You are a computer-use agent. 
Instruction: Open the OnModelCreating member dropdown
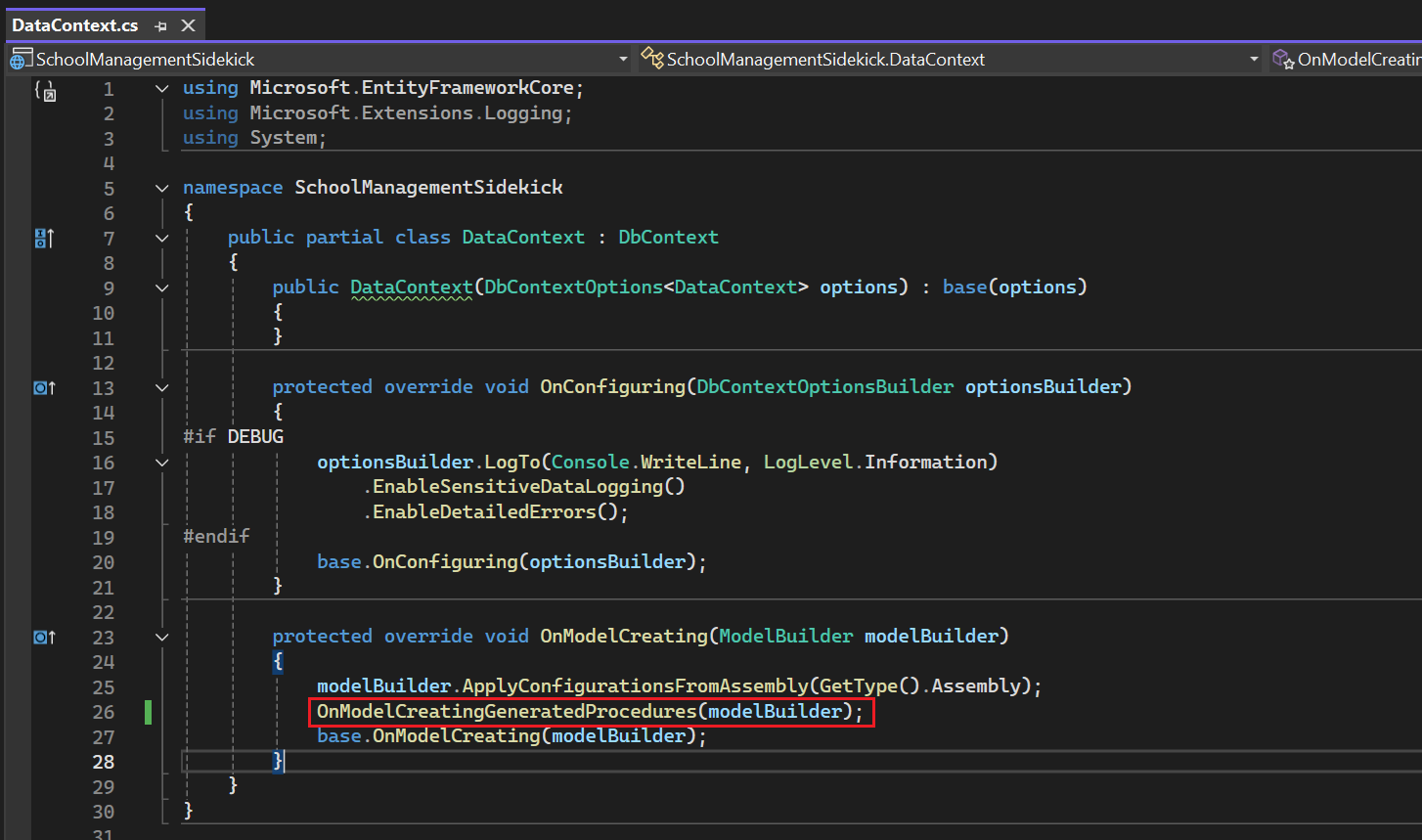pos(1346,60)
